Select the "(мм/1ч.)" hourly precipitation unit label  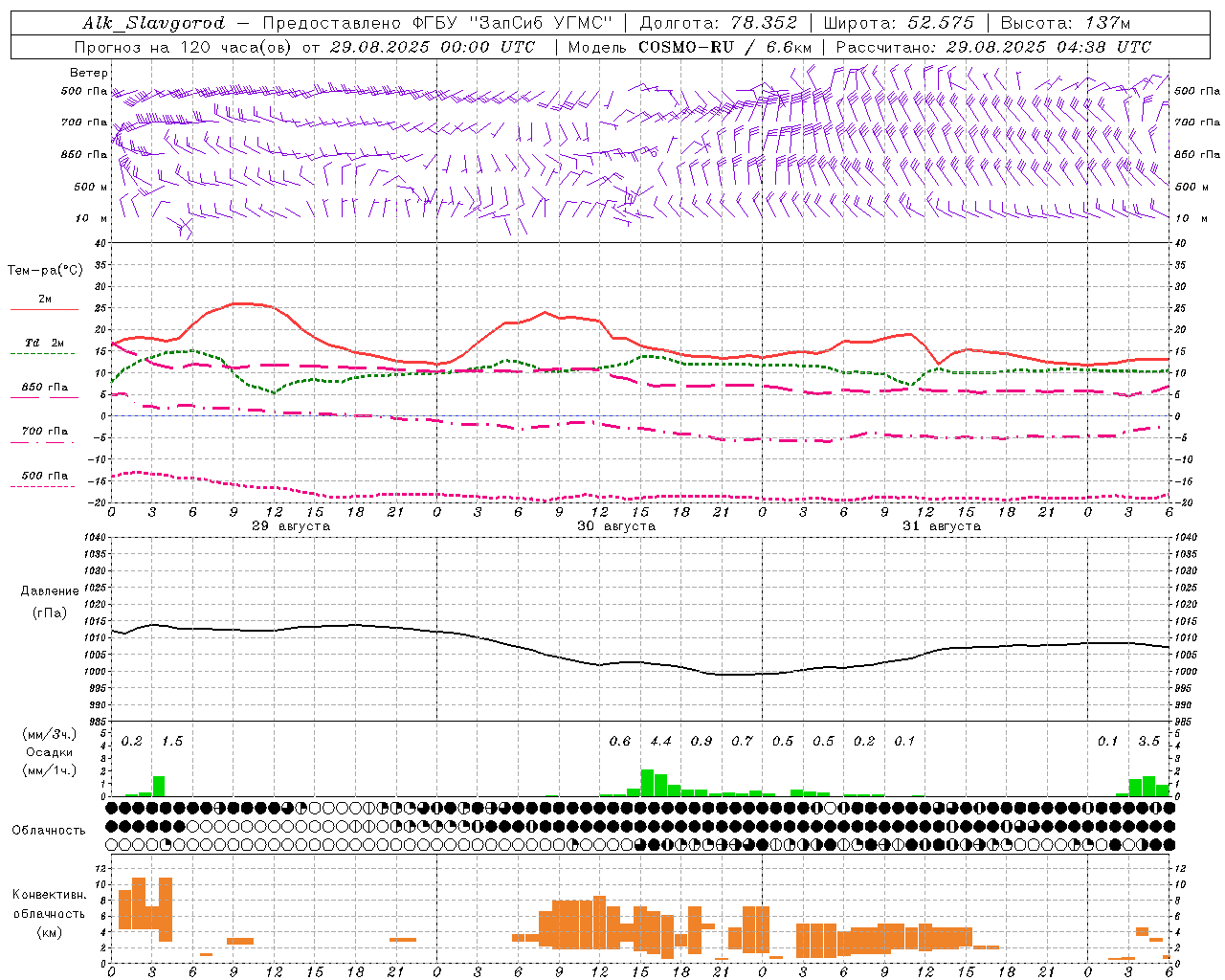48,770
